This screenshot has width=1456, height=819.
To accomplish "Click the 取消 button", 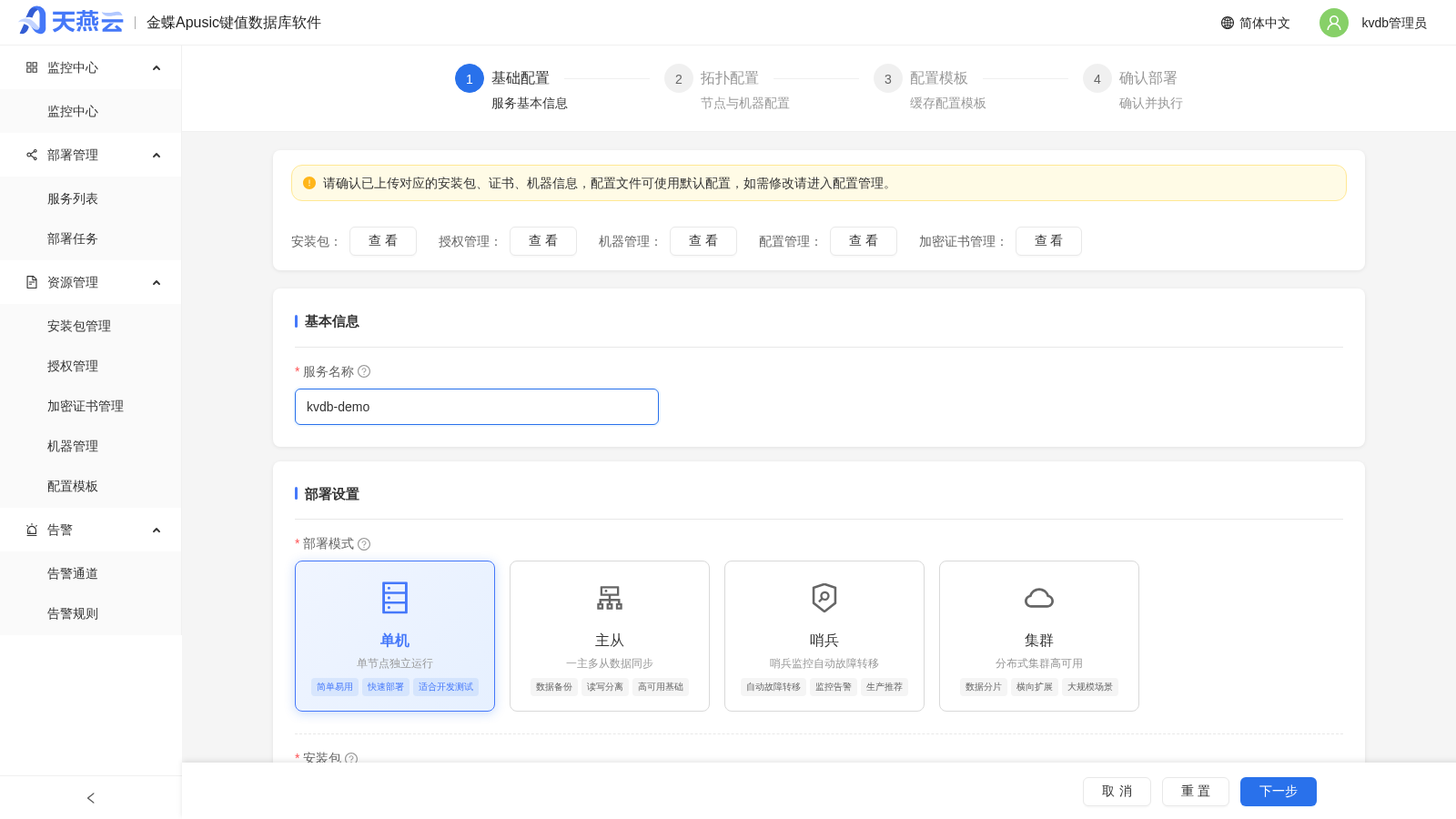I will (x=1117, y=792).
